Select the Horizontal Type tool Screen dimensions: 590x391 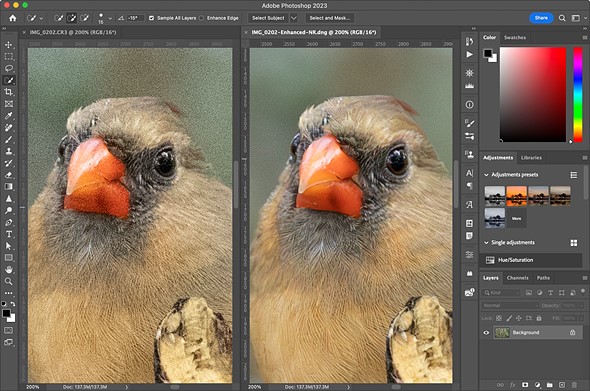pos(9,234)
